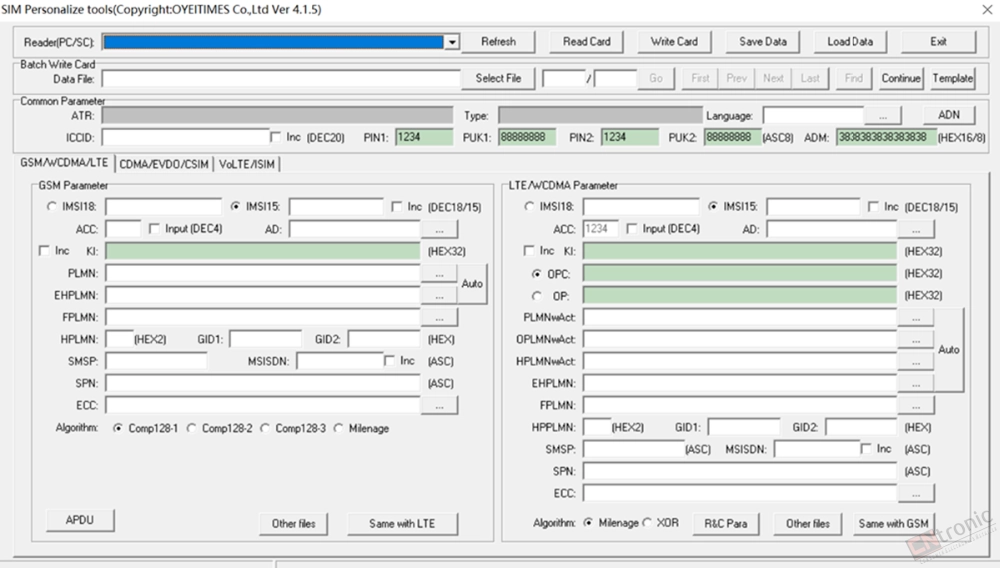Viewport: 1000px width, 568px height.
Task: Click GSM Auto button beside PLMN
Action: pyautogui.click(x=472, y=284)
